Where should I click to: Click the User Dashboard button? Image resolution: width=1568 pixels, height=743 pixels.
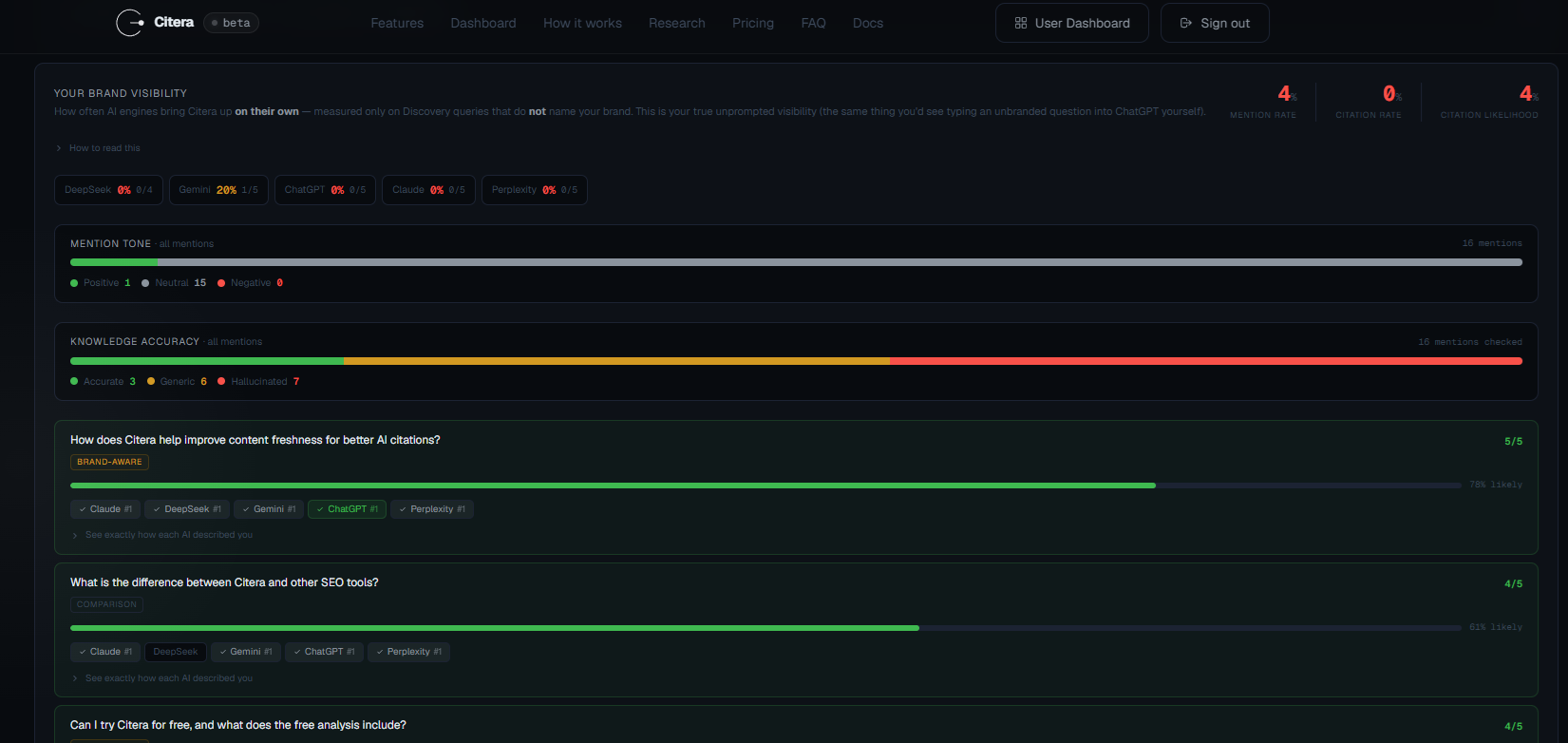coord(1072,23)
